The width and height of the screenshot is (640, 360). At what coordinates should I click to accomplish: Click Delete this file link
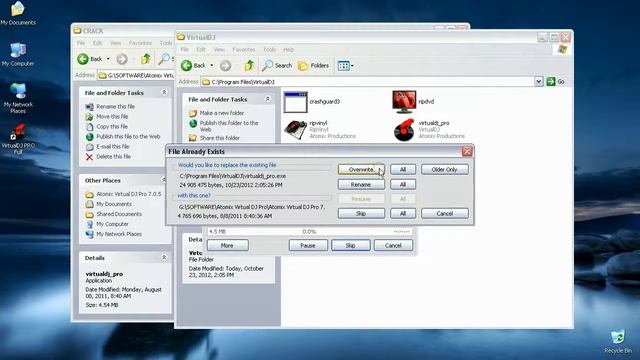click(x=113, y=156)
